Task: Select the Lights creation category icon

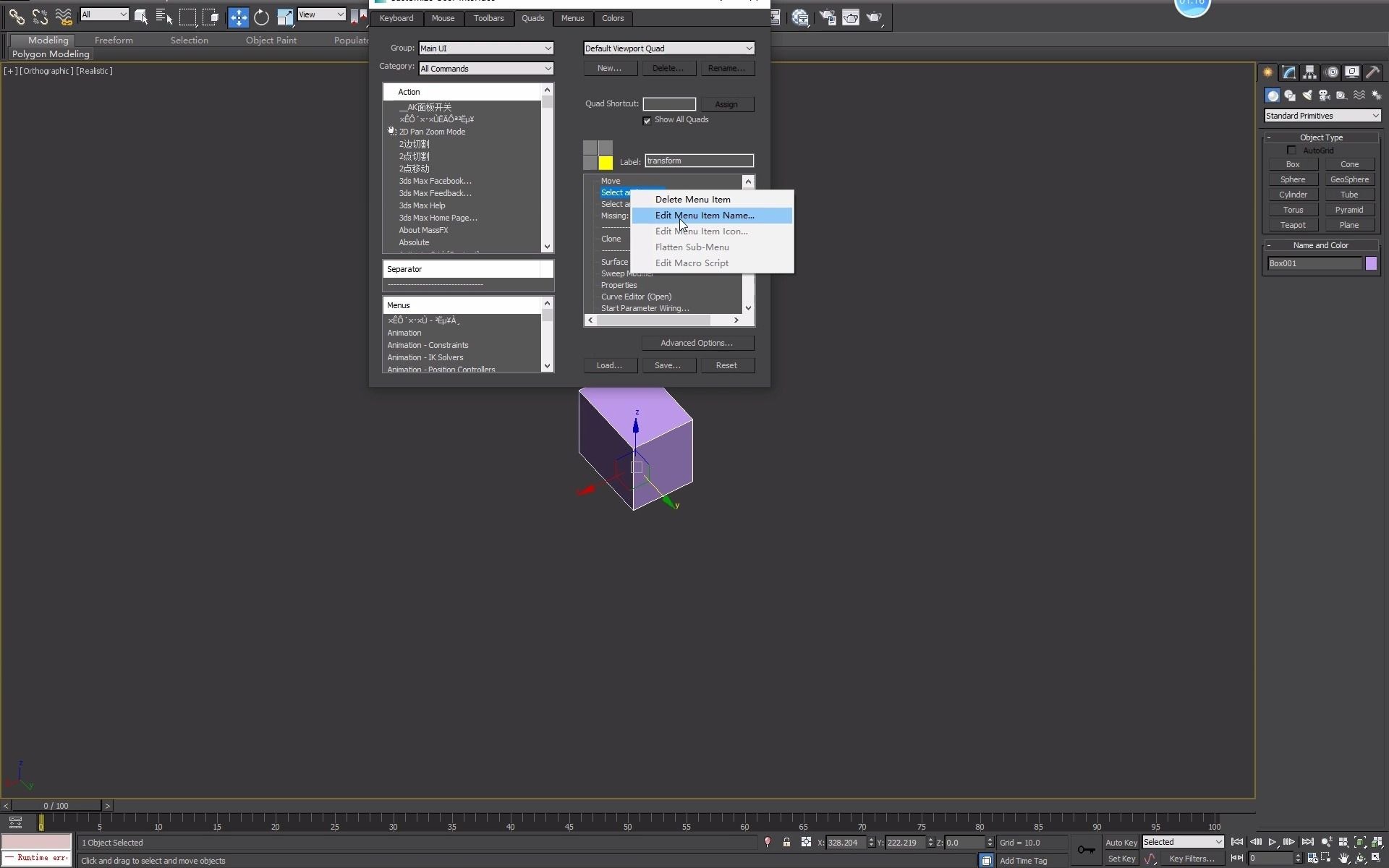Action: pyautogui.click(x=1307, y=95)
